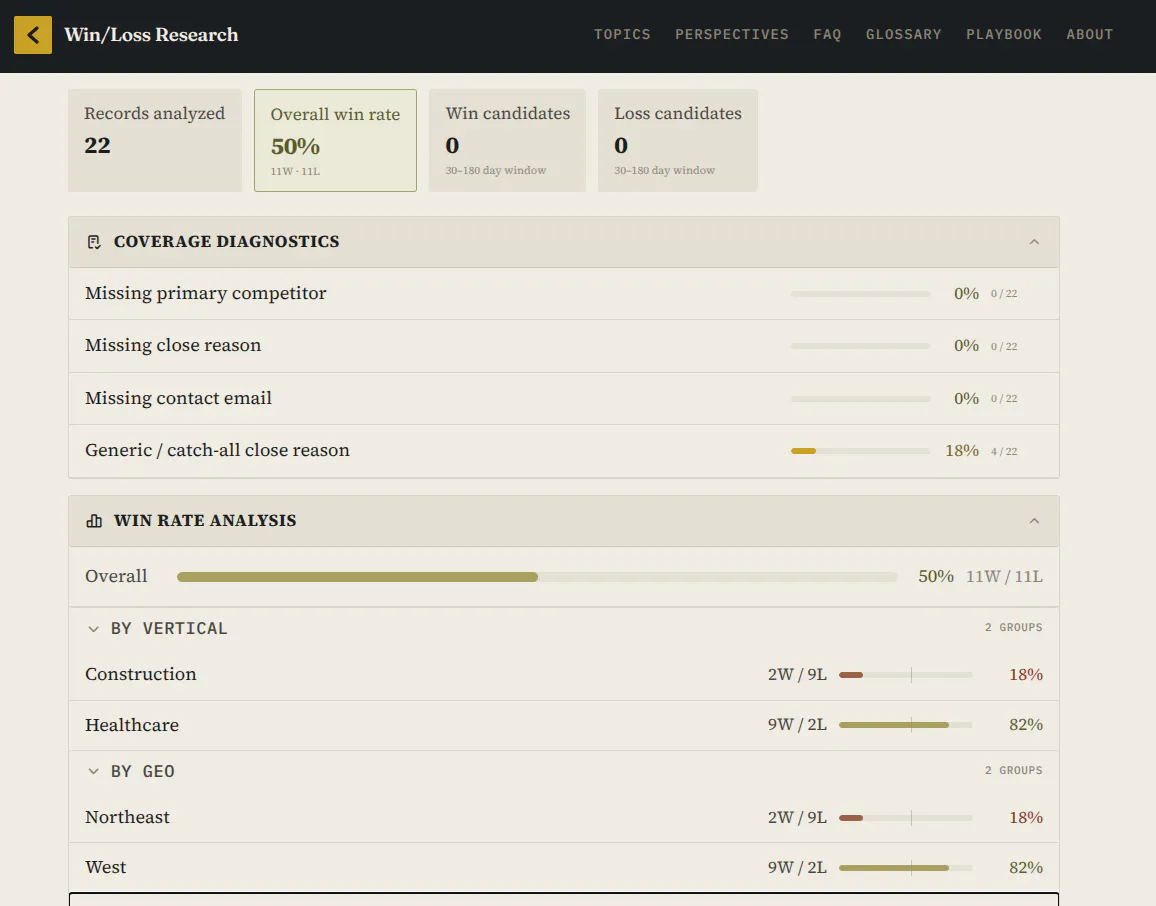
Task: Click the Construction vertical row label
Action: point(141,675)
